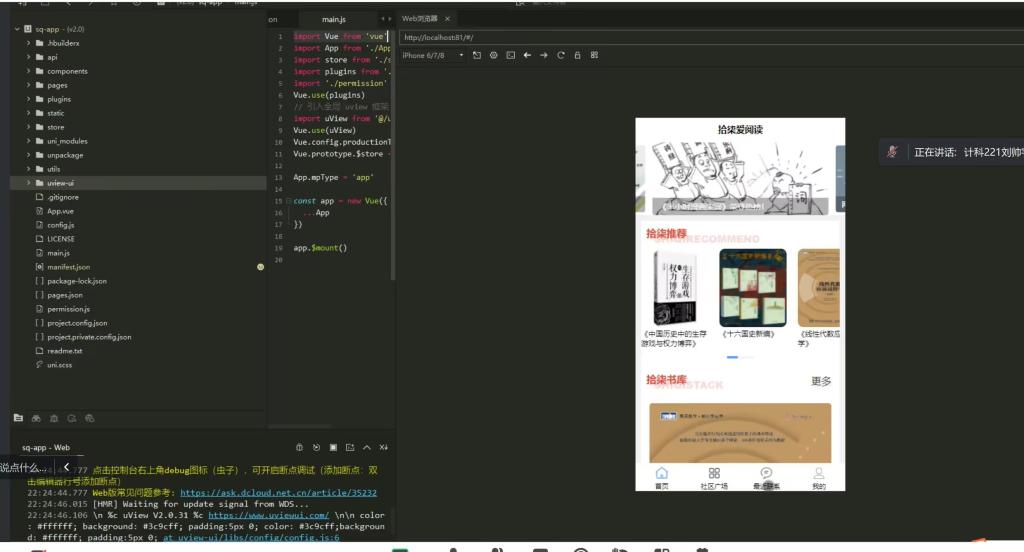The width and height of the screenshot is (1024, 552).
Task: Stop the running sq-app console
Action: click(x=333, y=447)
